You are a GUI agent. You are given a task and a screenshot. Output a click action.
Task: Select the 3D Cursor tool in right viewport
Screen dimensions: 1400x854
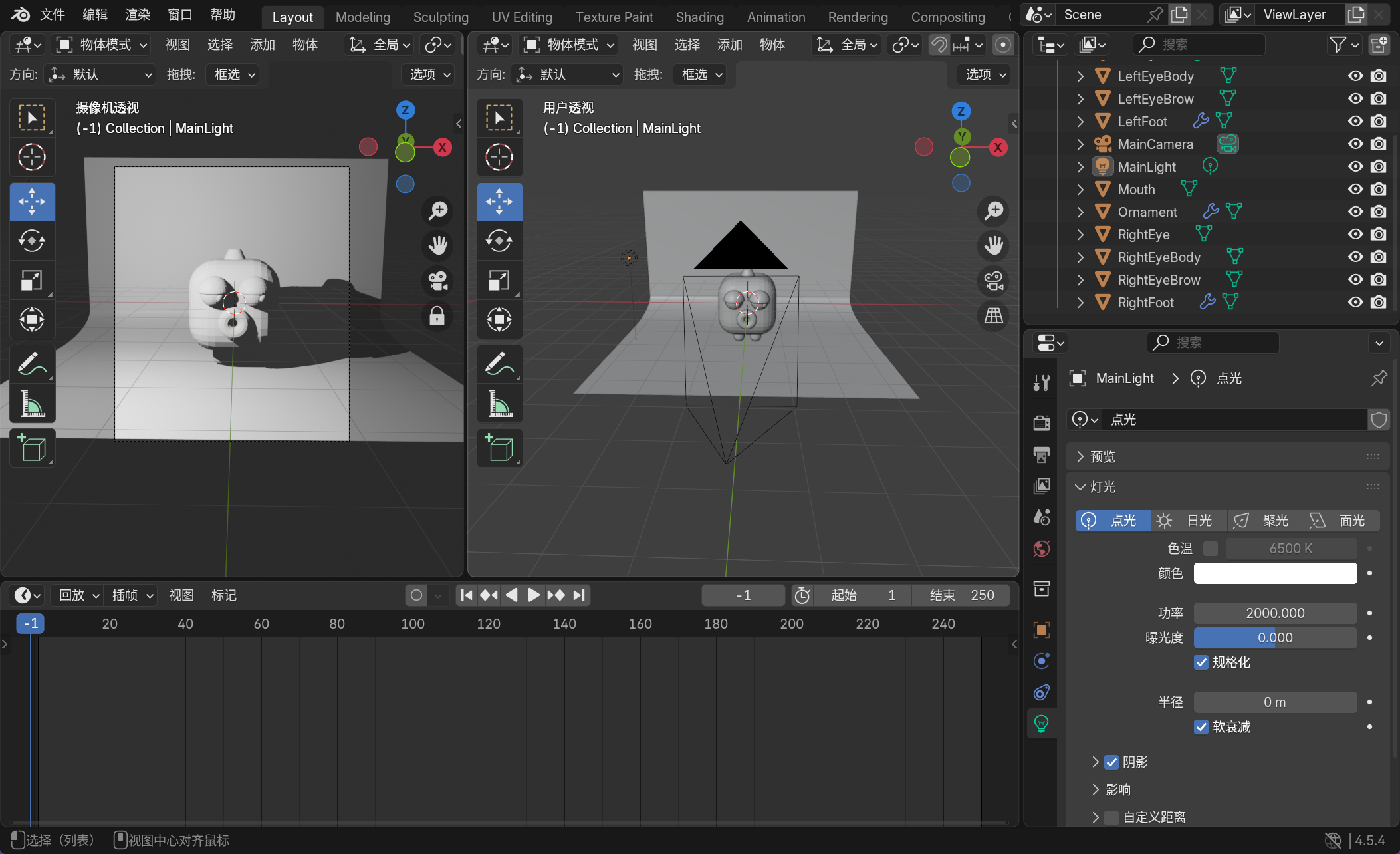click(499, 158)
